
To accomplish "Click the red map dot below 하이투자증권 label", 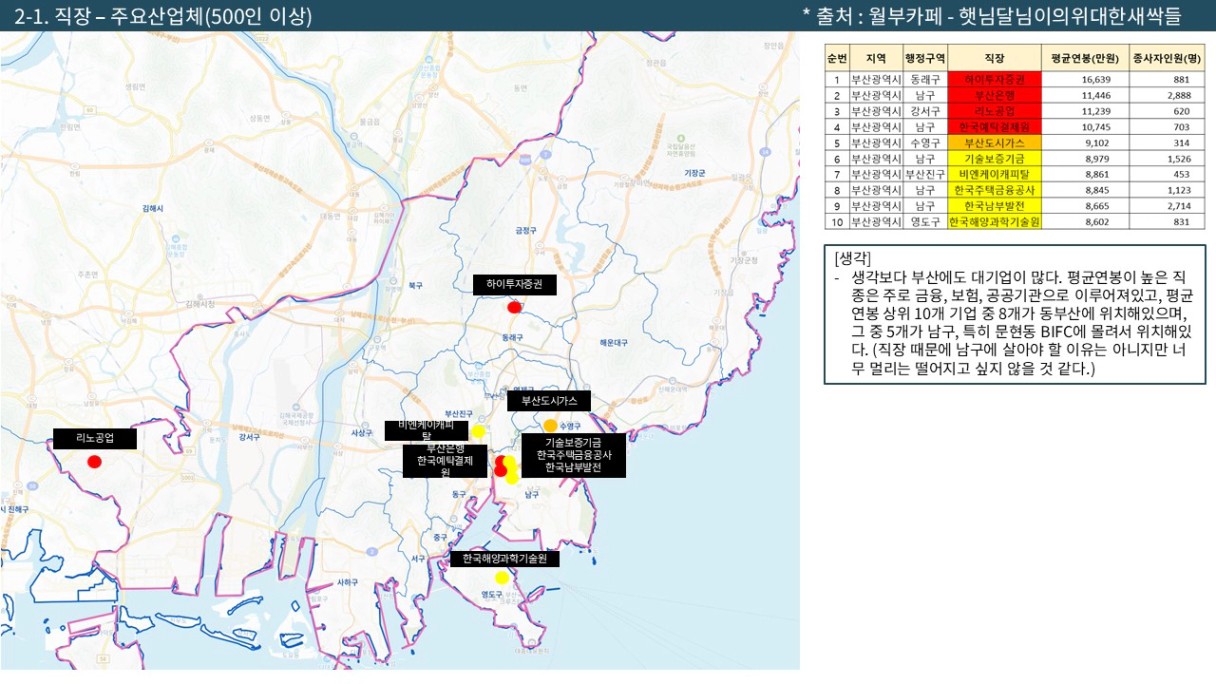I will click(x=514, y=305).
